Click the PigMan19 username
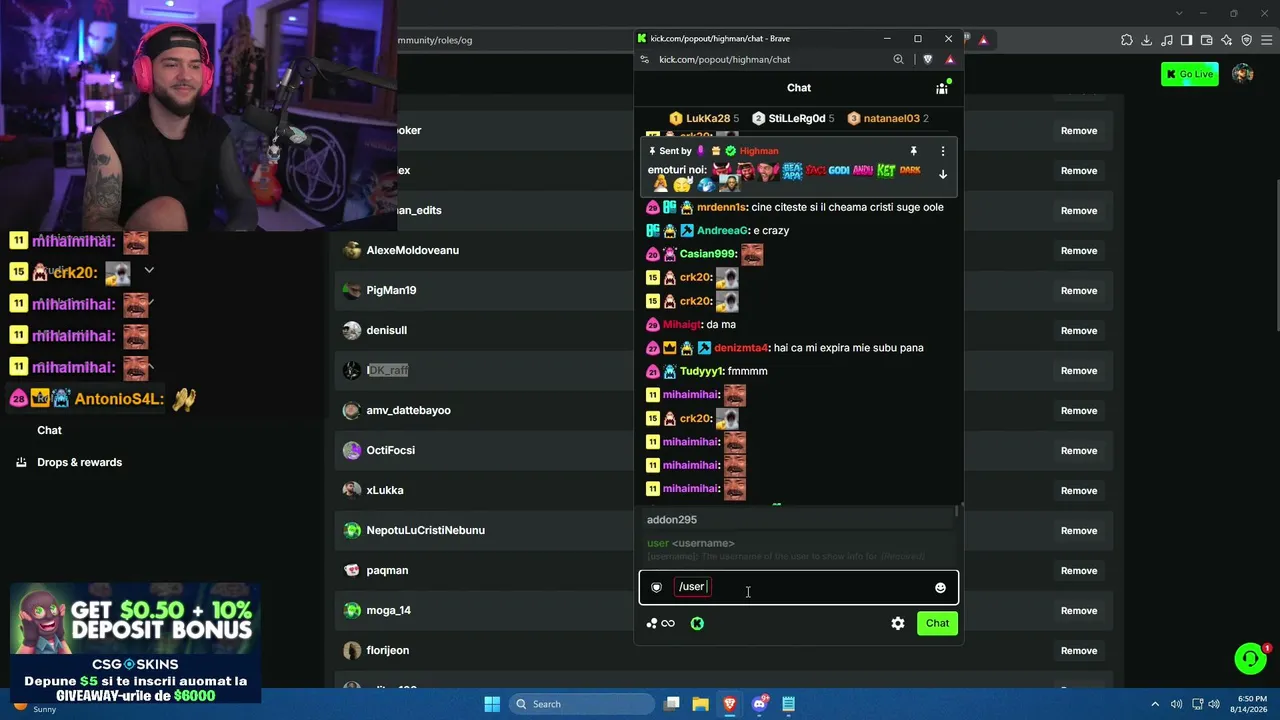This screenshot has width=1280, height=720. (x=391, y=291)
